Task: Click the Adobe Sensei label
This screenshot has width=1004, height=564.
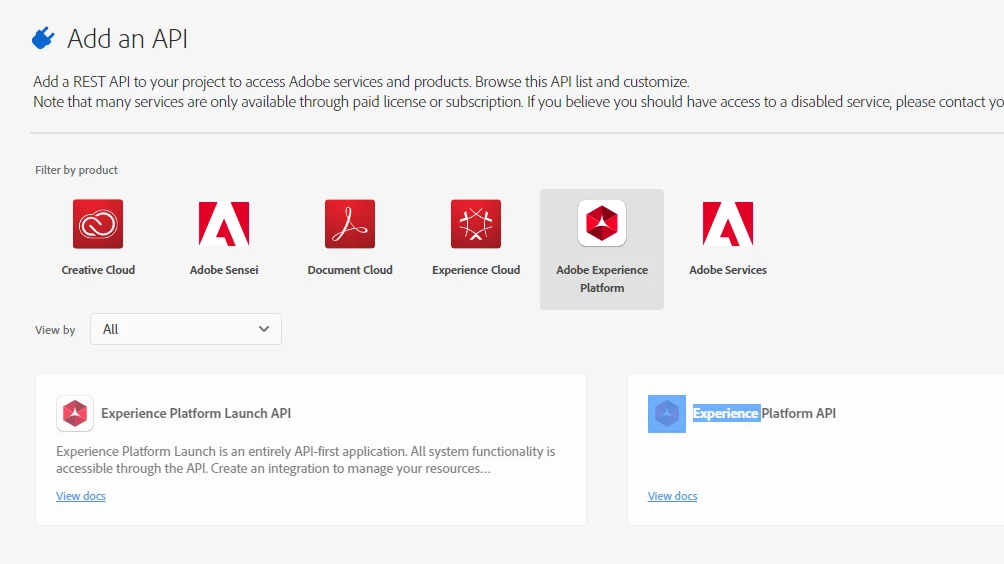Action: tap(224, 270)
